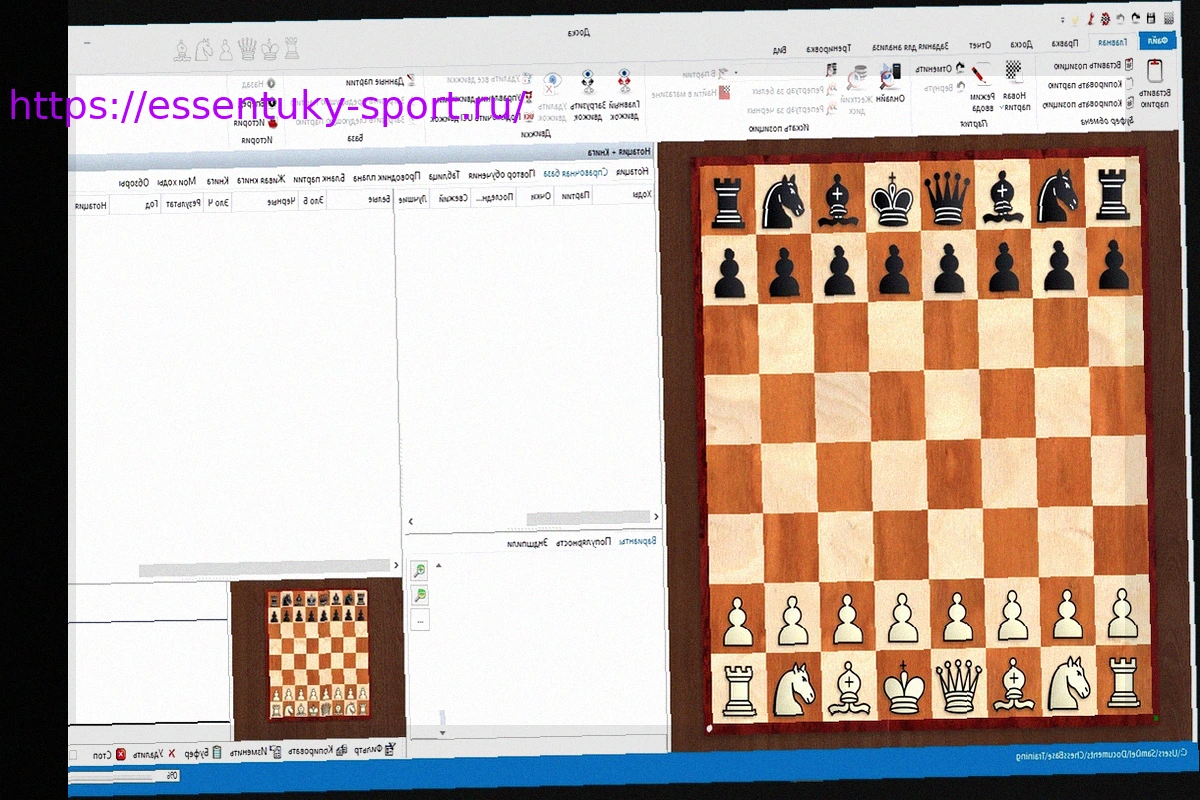Activate Режим ввода pencil icon
Screen dimensions: 1200x800
coord(981,72)
